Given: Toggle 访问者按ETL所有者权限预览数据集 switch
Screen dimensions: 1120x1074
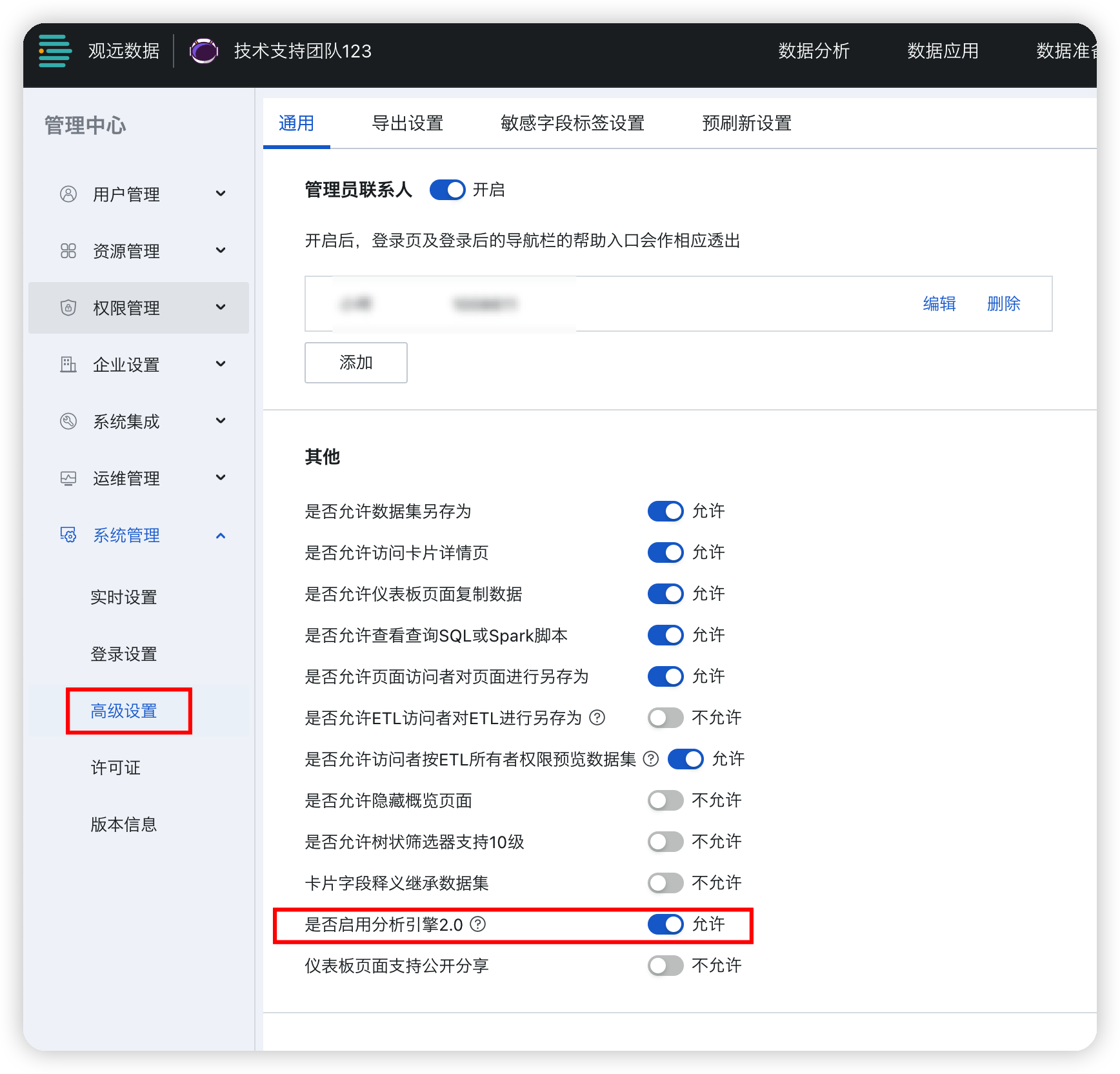Looking at the screenshot, I should tap(686, 759).
